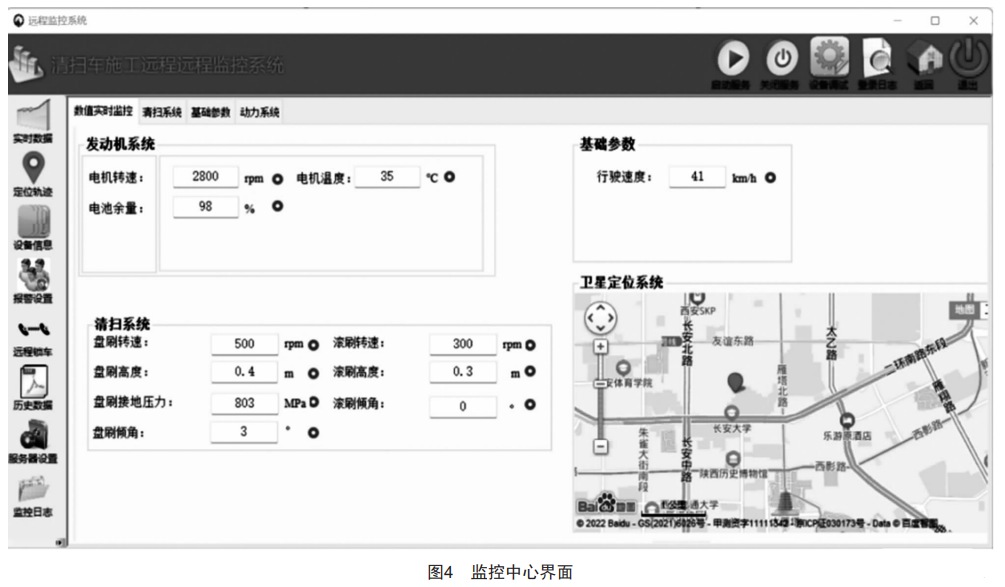The image size is (1005, 587).
Task: Expand the sidebar's bottom overflow arrow
Action: point(59,541)
